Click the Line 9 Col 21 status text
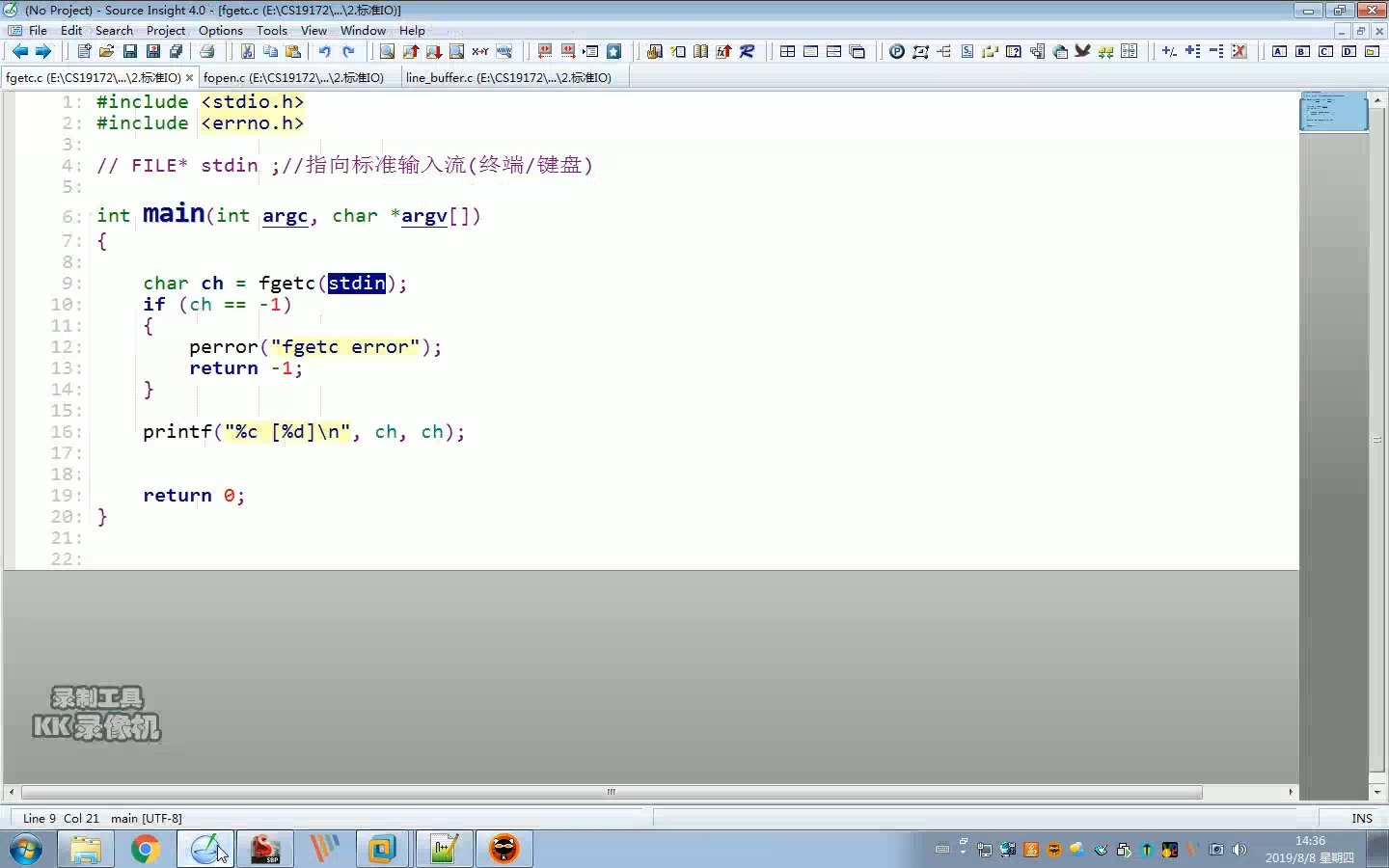 (61, 818)
